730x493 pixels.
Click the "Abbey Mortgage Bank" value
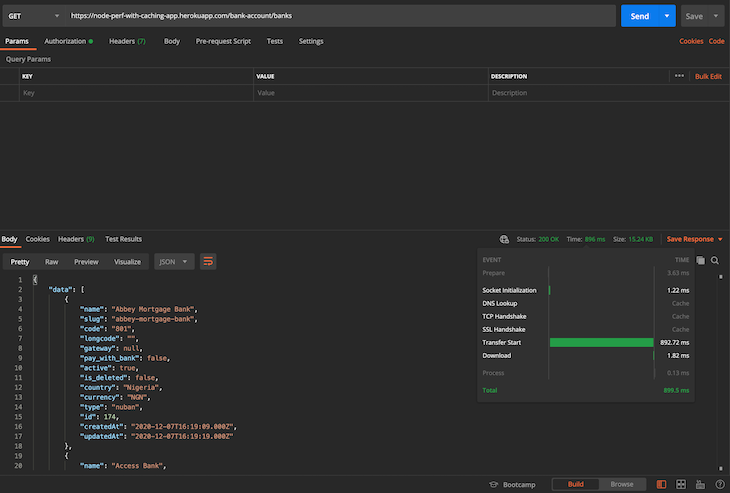click(154, 309)
